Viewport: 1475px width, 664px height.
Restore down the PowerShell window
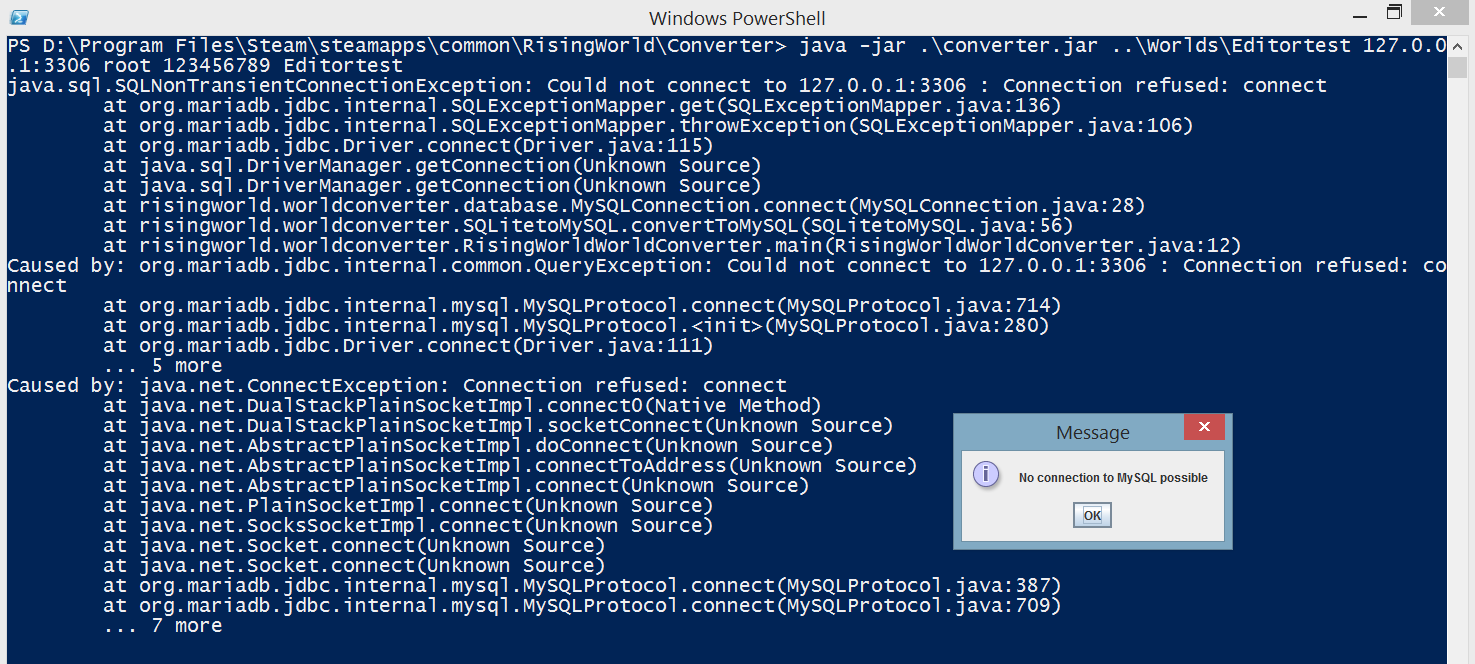tap(1394, 13)
